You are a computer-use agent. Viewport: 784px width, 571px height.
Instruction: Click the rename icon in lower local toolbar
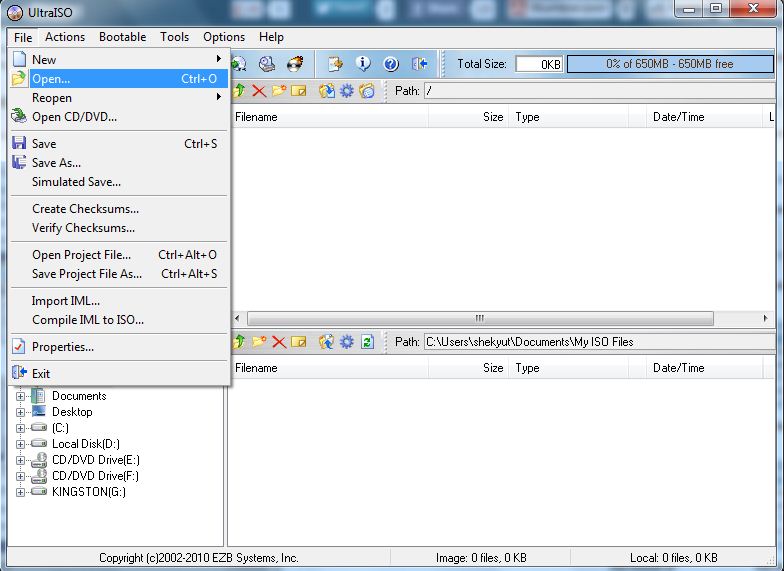click(298, 342)
